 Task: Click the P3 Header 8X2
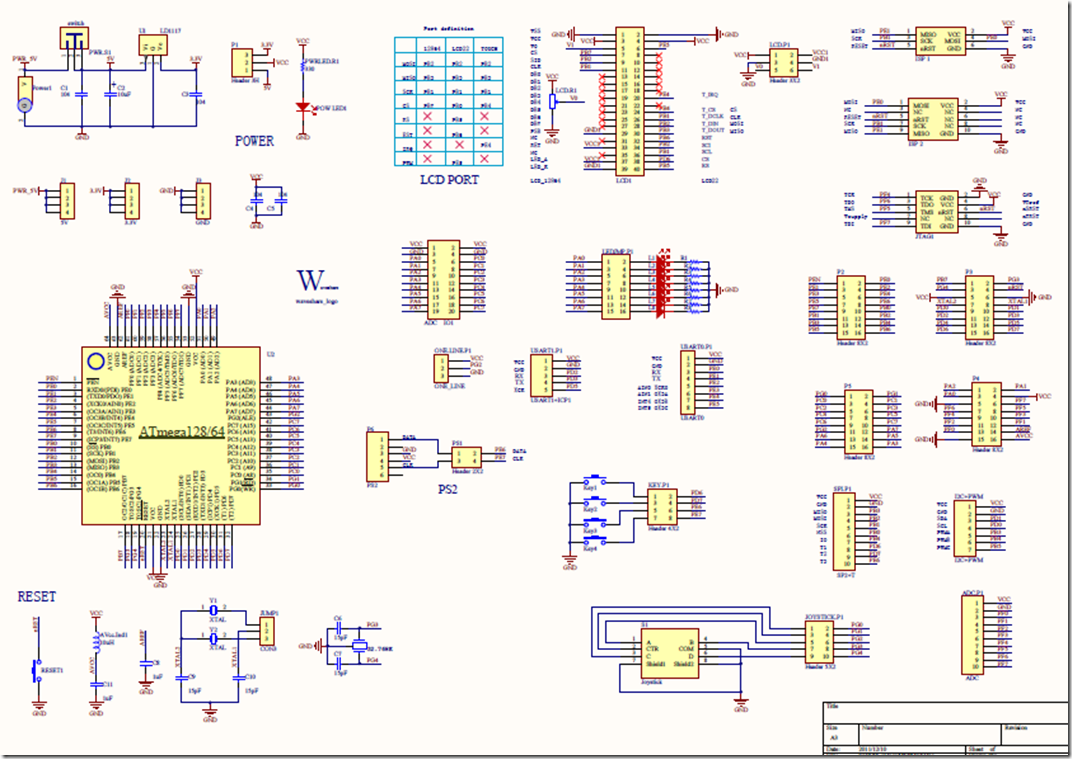(x=979, y=307)
